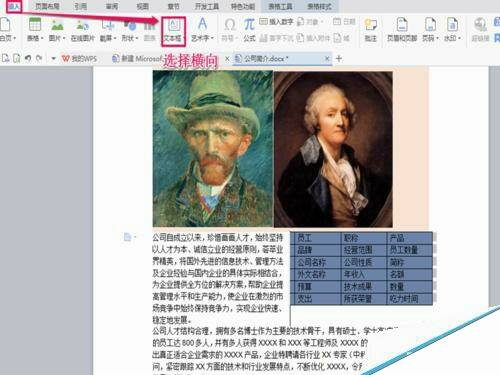The width and height of the screenshot is (500, 375).
Task: Click the 职称 table cell
Action: coord(364,238)
